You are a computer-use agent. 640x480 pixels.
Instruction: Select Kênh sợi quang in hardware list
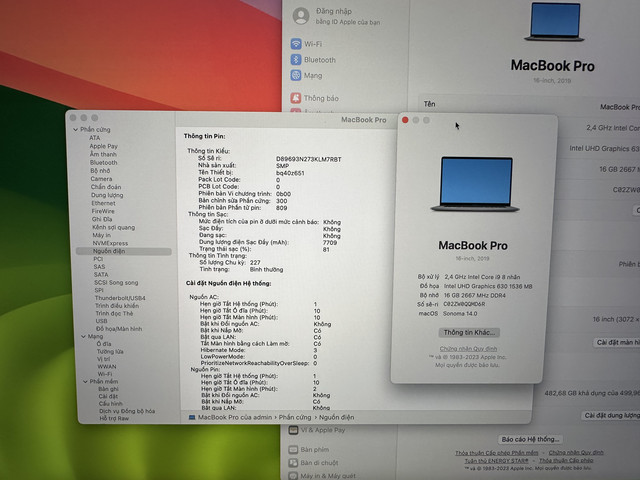pyautogui.click(x=113, y=227)
